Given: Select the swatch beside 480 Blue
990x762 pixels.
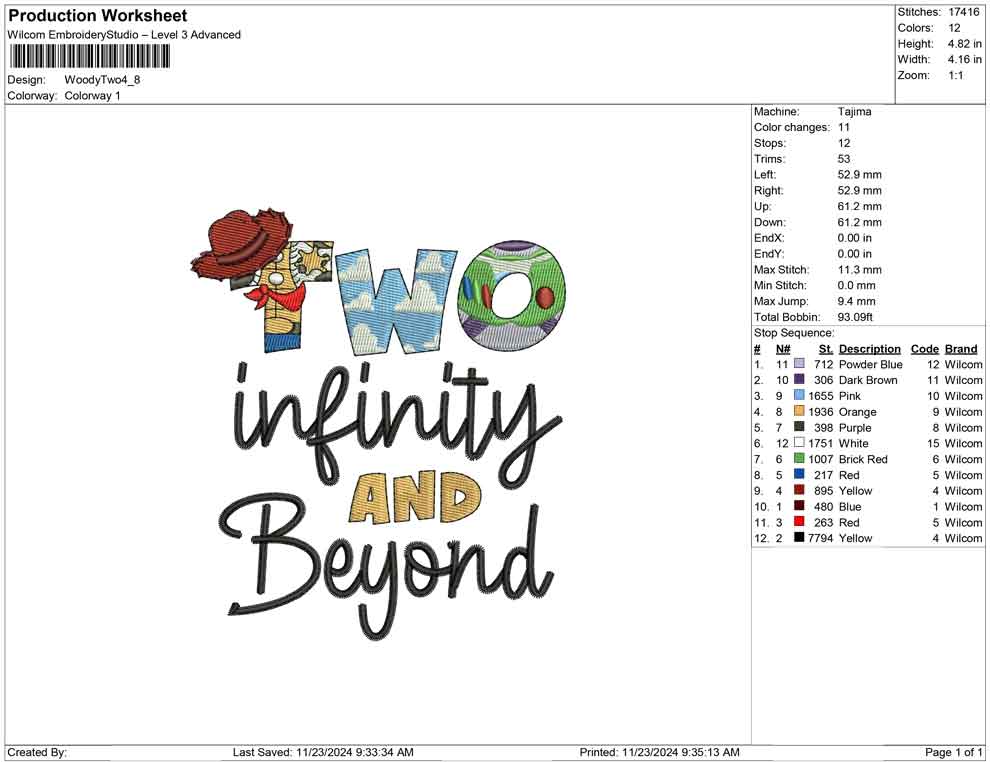Looking at the screenshot, I should coord(799,506).
